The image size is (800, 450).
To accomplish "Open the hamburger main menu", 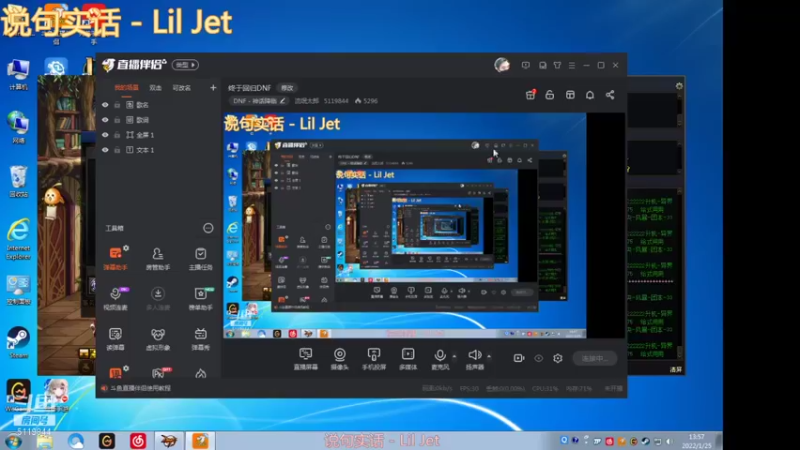I will [572, 65].
